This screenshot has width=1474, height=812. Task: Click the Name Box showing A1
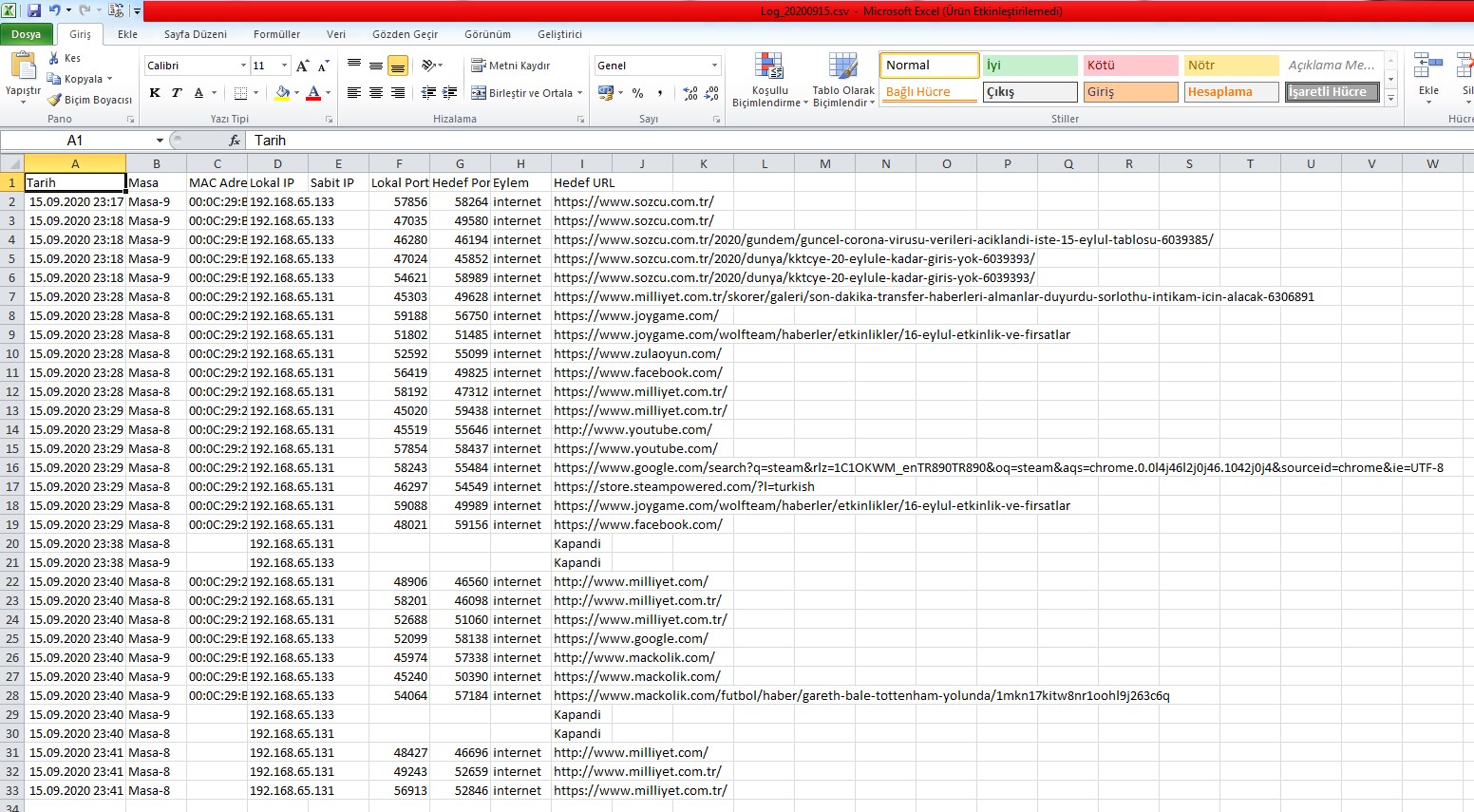coord(75,141)
